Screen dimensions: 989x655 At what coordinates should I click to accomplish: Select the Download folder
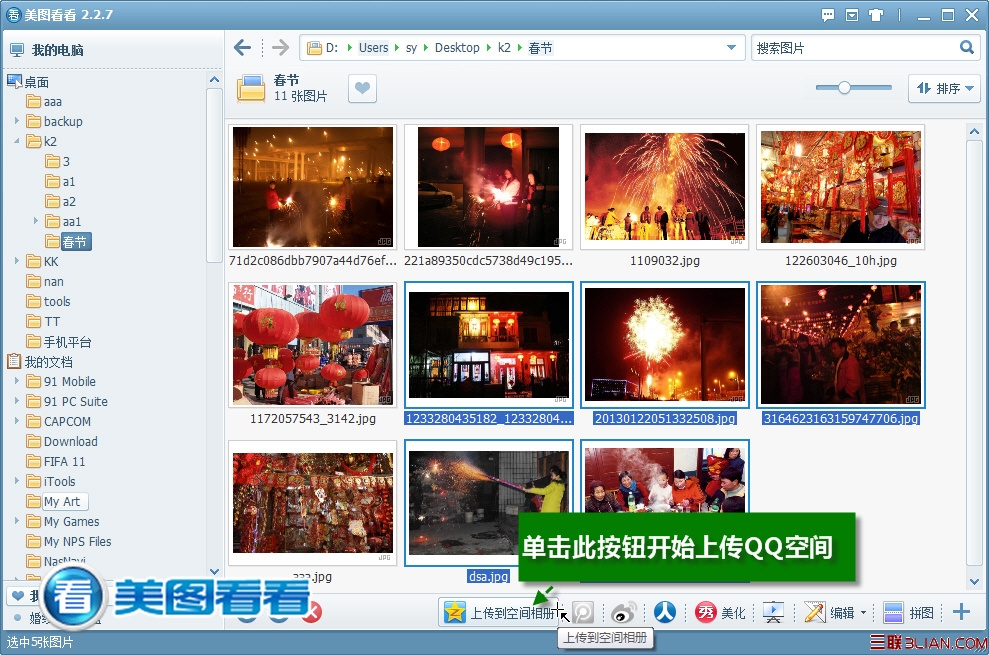coord(62,442)
